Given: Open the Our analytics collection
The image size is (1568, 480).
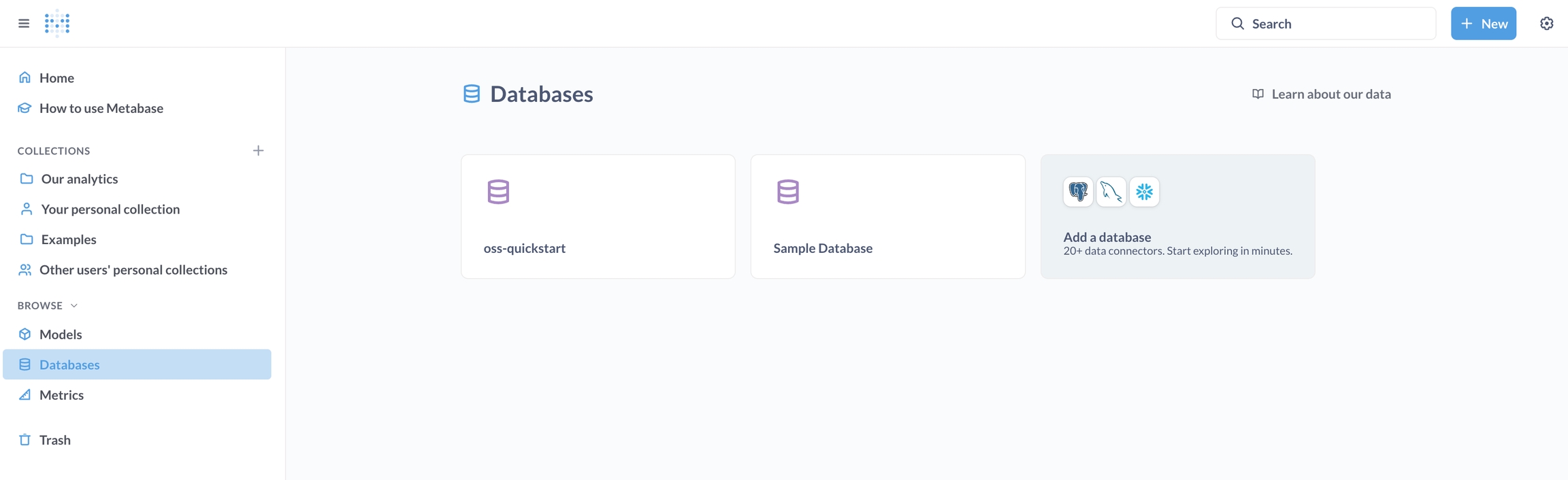Looking at the screenshot, I should pos(79,179).
